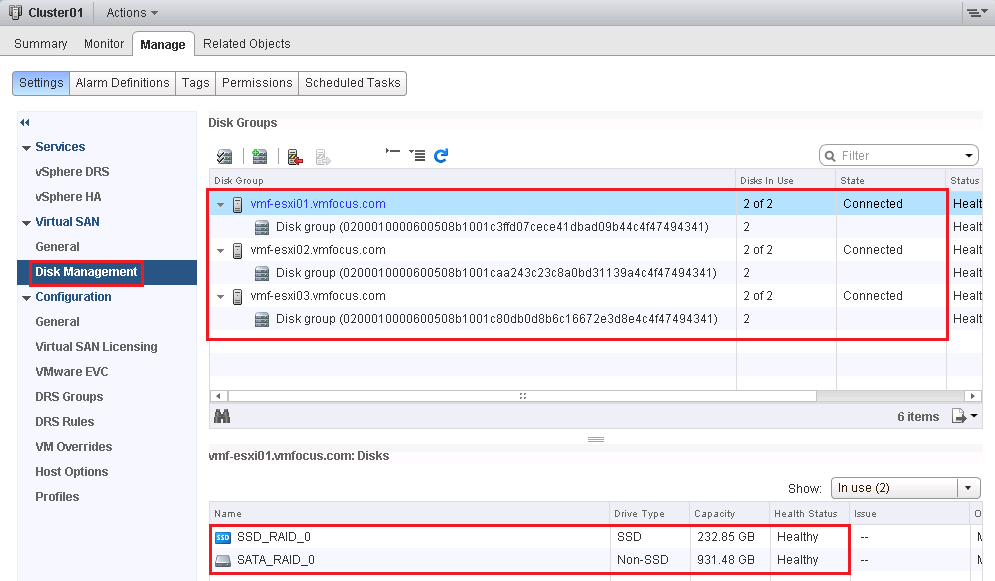Open the Actions dropdown menu
The height and width of the screenshot is (581, 995).
point(132,13)
